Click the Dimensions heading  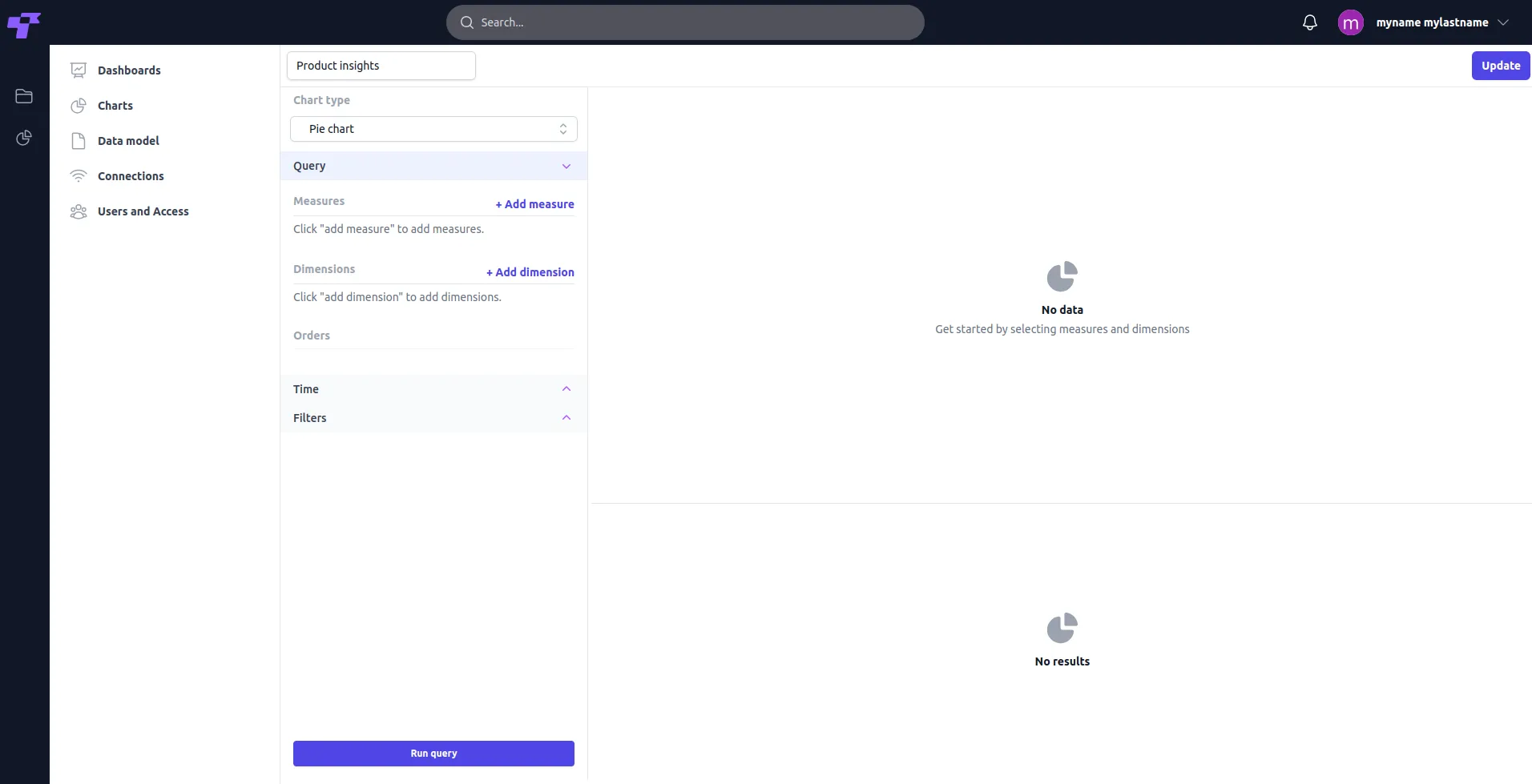(x=324, y=269)
